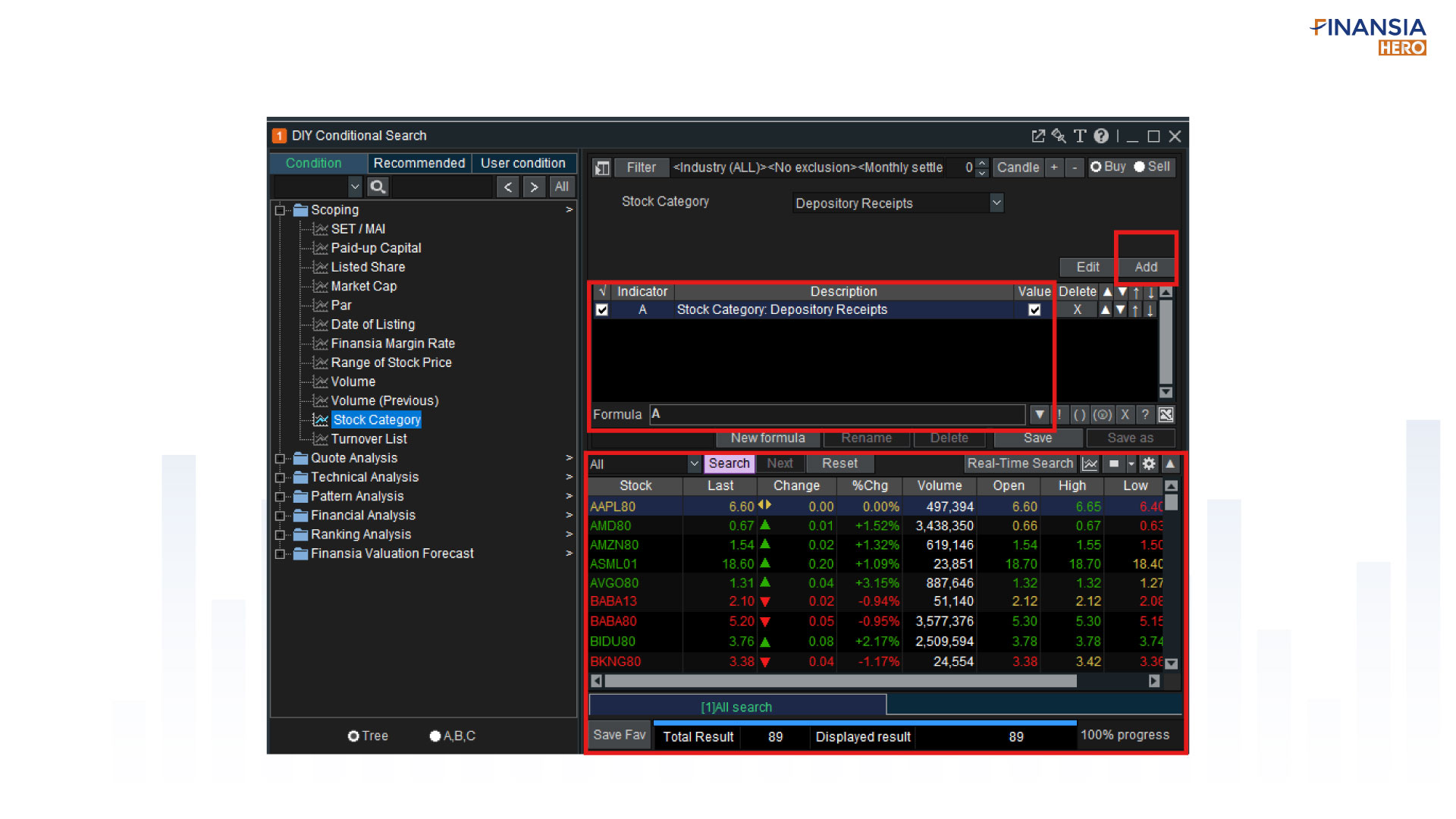Select the A,B,C view radio button
1456x819 pixels.
click(435, 736)
